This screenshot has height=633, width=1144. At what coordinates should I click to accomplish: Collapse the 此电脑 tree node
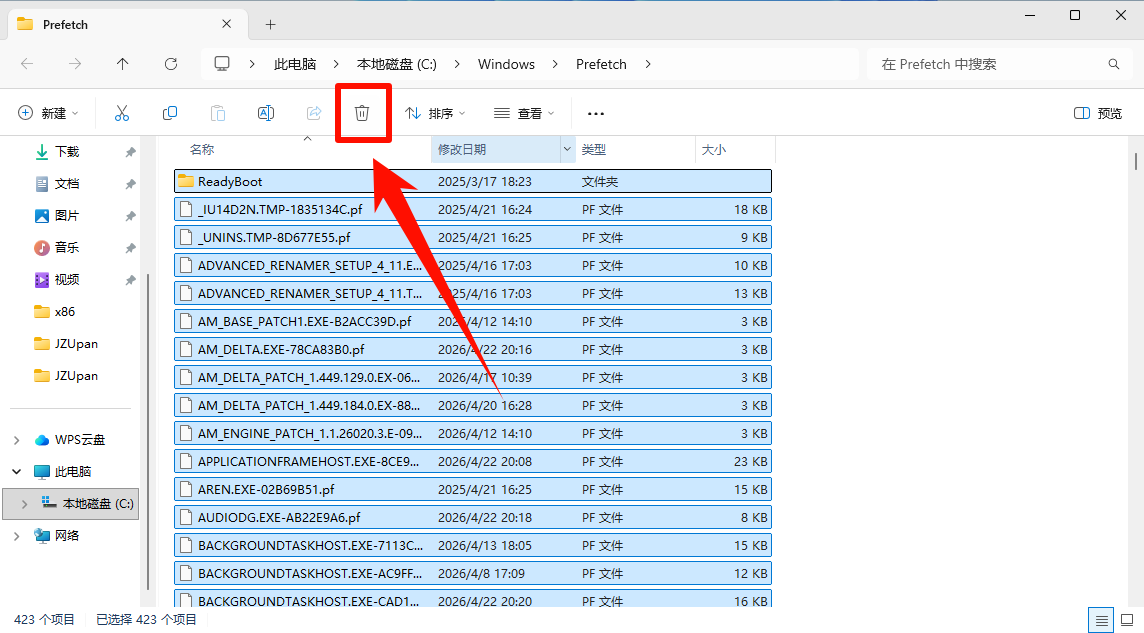coord(17,472)
